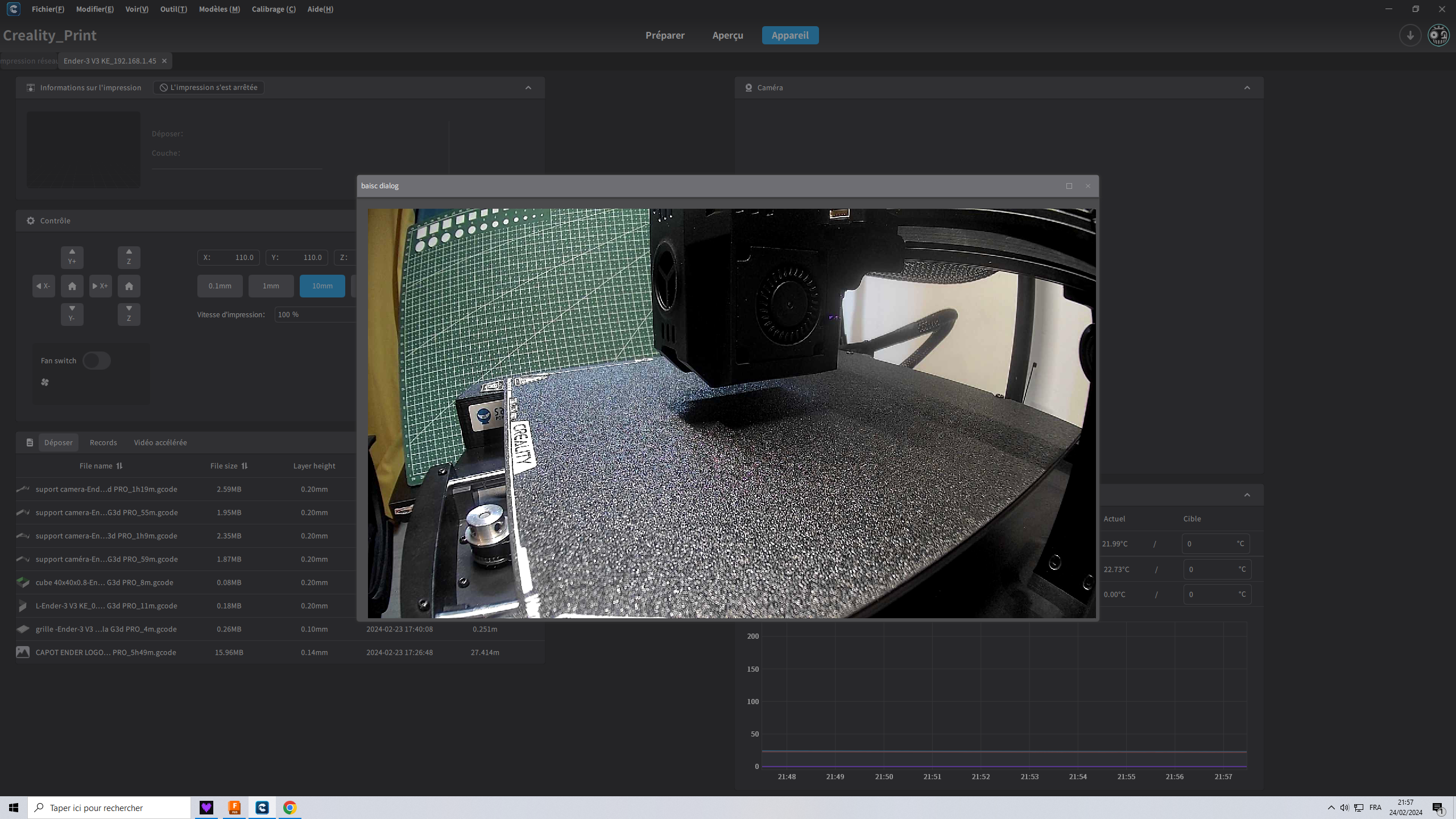Open the Outil menu
This screenshot has width=1456, height=819.
173,9
